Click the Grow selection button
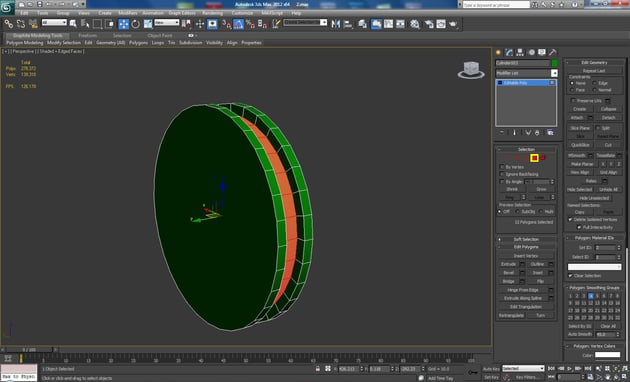This screenshot has height=382, width=630. [x=541, y=189]
